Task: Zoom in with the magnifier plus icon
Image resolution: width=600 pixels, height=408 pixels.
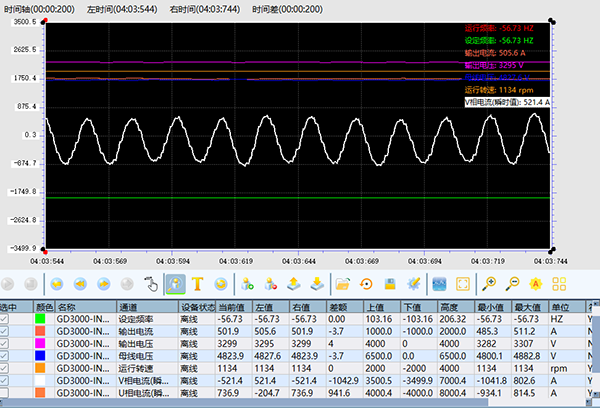Action: point(490,283)
